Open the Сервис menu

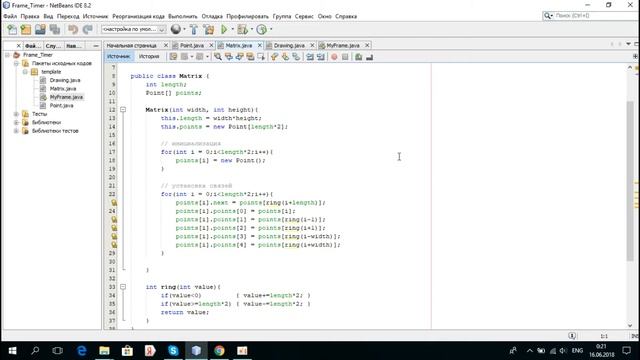point(304,16)
